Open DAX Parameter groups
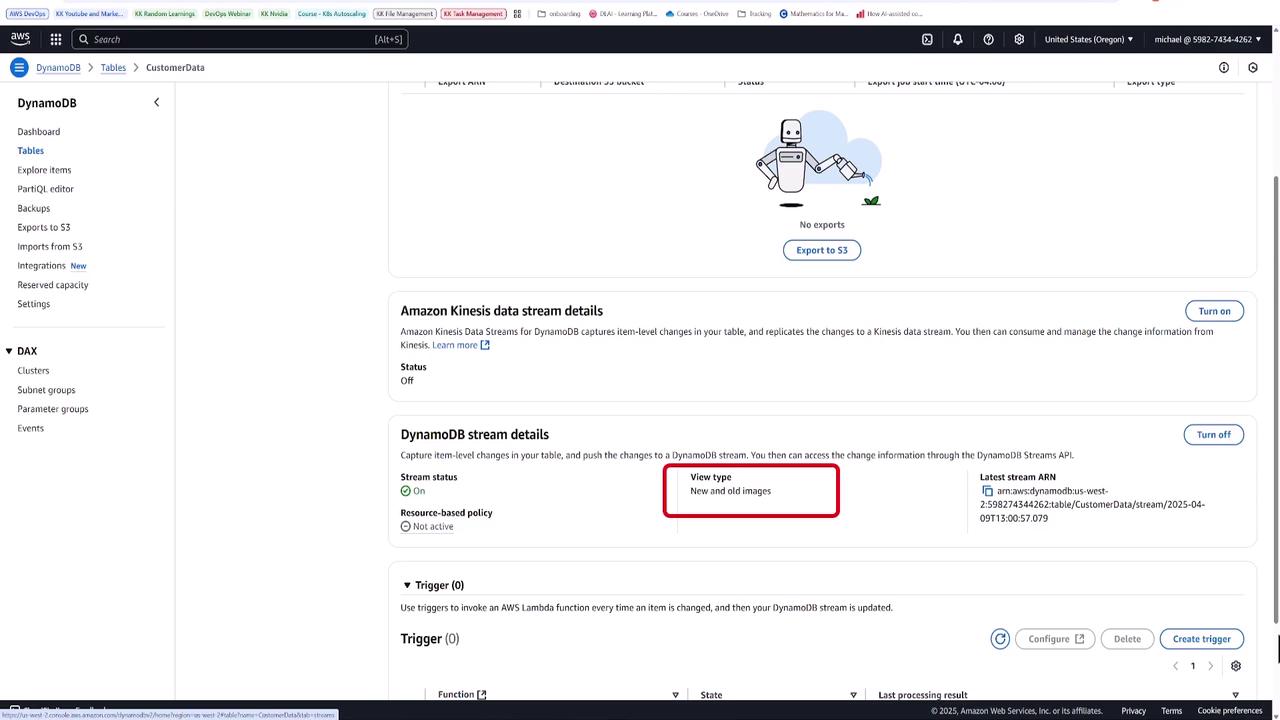Viewport: 1280px width, 720px height. [53, 409]
